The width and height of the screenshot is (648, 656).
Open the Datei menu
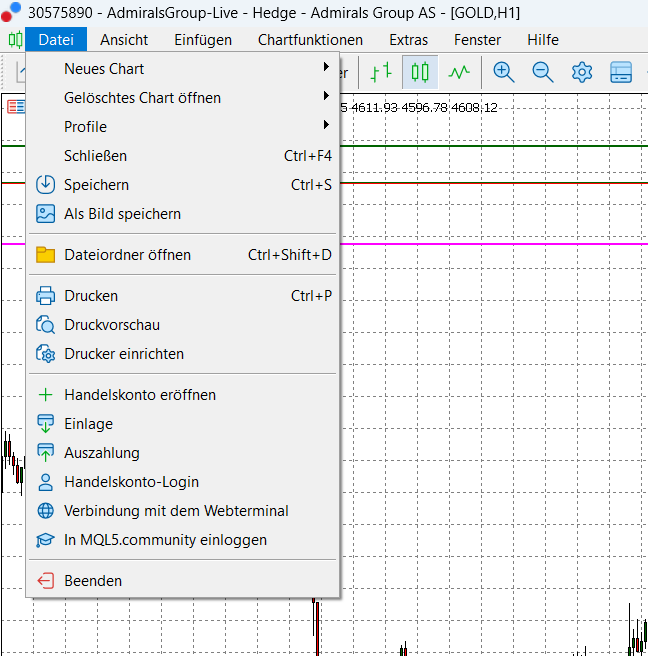[x=56, y=40]
